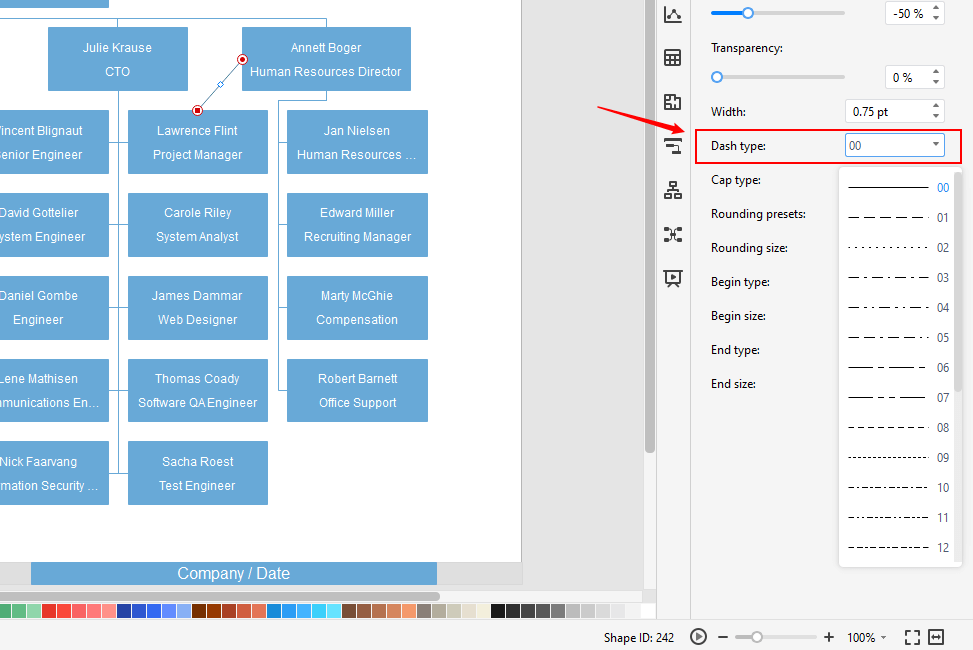
Task: Increase the line Width stepper value
Action: [936, 106]
